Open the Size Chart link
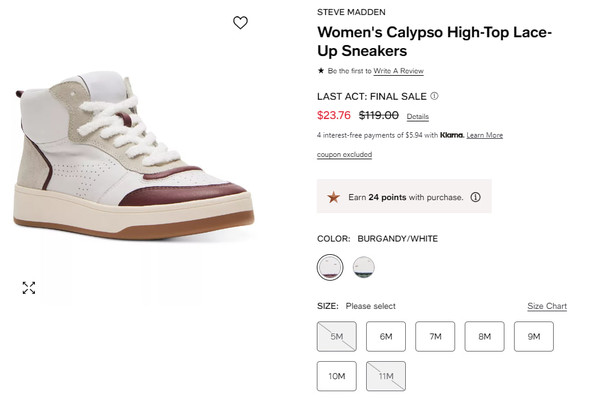 click(x=547, y=306)
